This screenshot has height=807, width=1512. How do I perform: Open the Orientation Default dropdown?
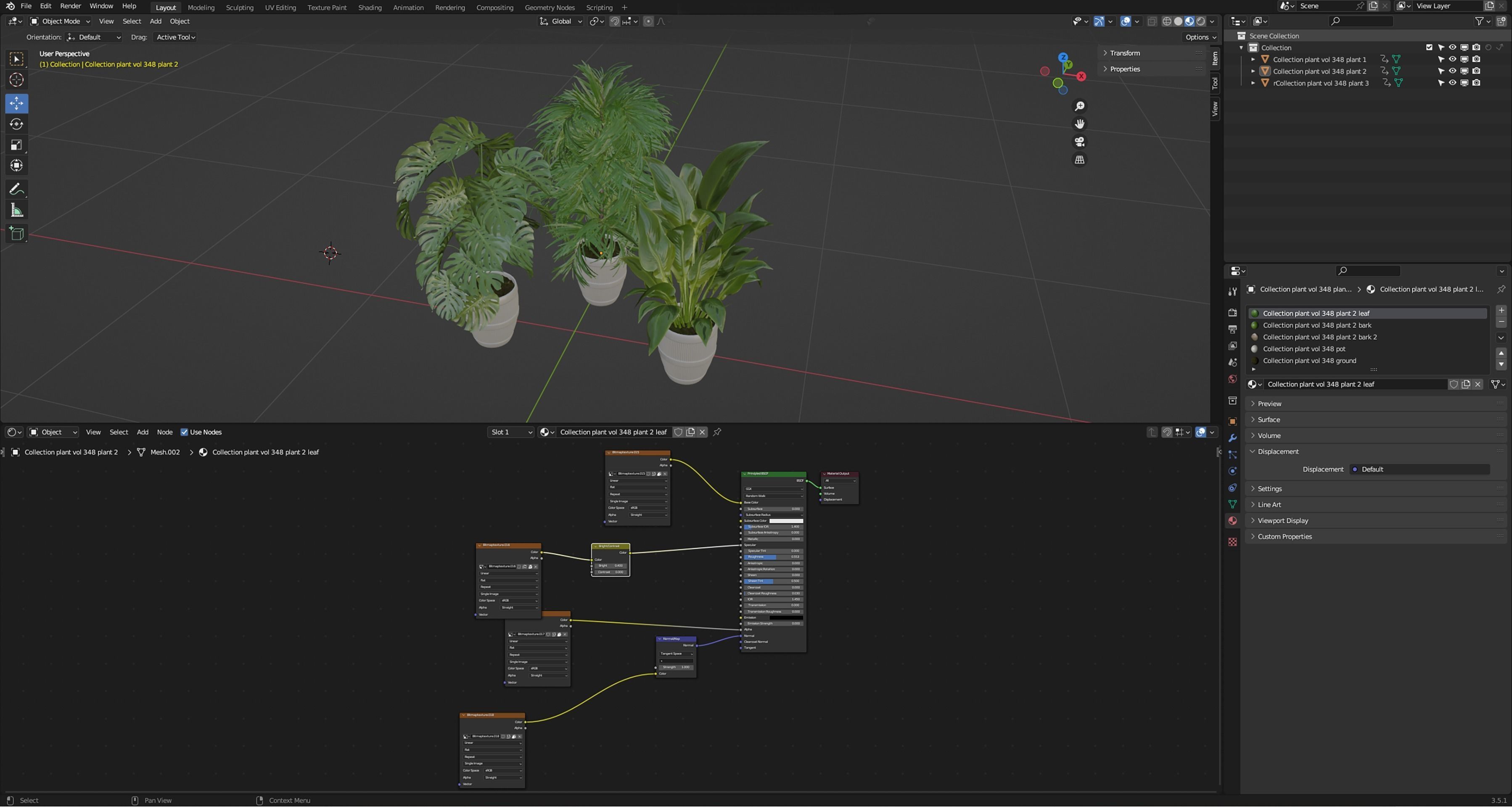point(94,37)
